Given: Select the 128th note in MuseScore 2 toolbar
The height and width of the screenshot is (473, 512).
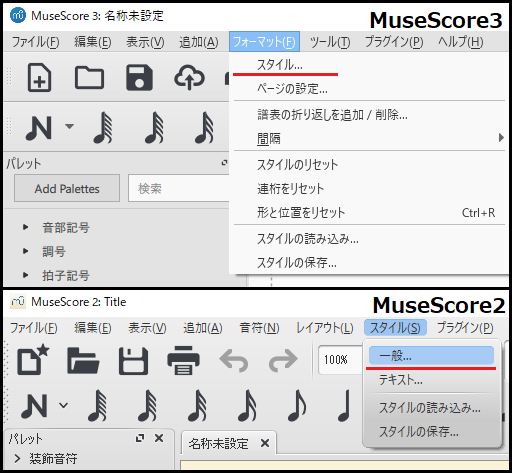Looking at the screenshot, I should 97,405.
